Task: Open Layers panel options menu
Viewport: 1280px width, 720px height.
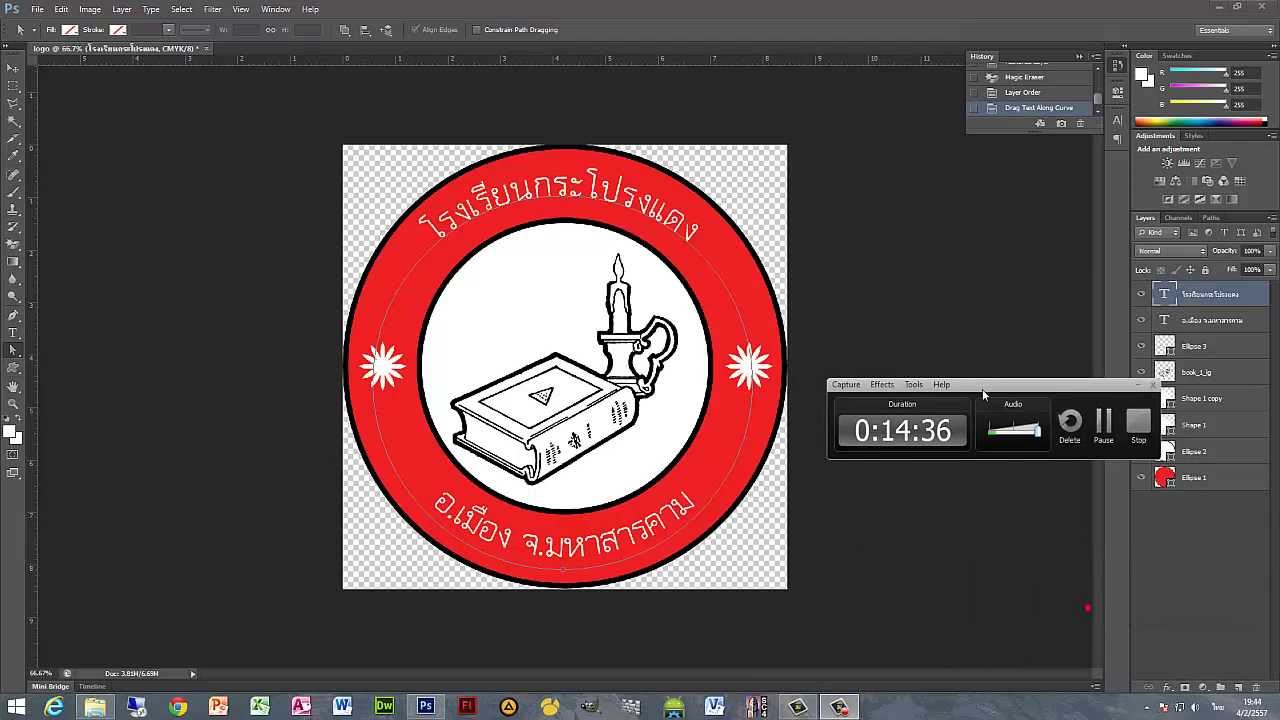Action: coord(1271,218)
